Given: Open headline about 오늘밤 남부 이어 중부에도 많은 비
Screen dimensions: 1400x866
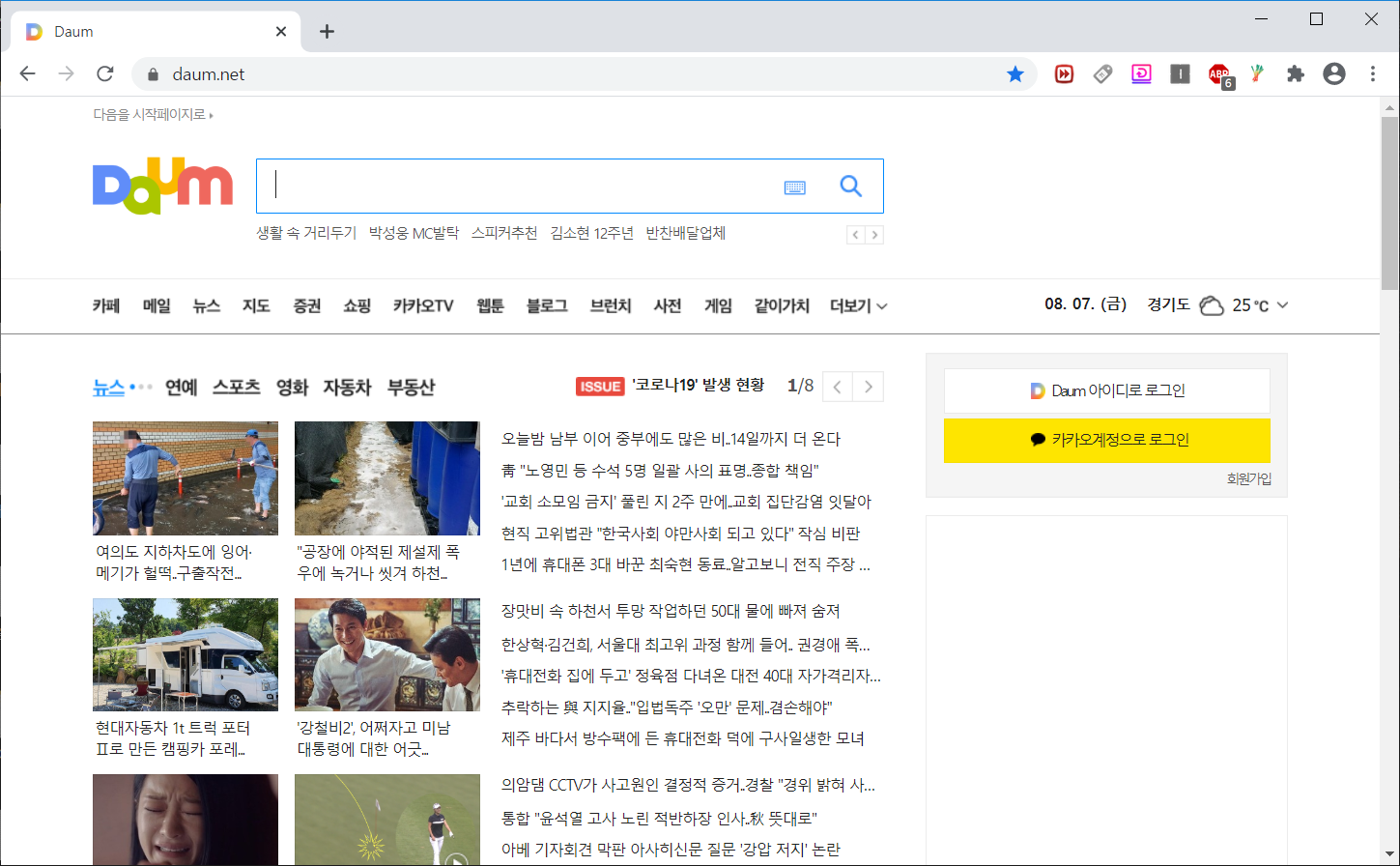Looking at the screenshot, I should pos(671,439).
